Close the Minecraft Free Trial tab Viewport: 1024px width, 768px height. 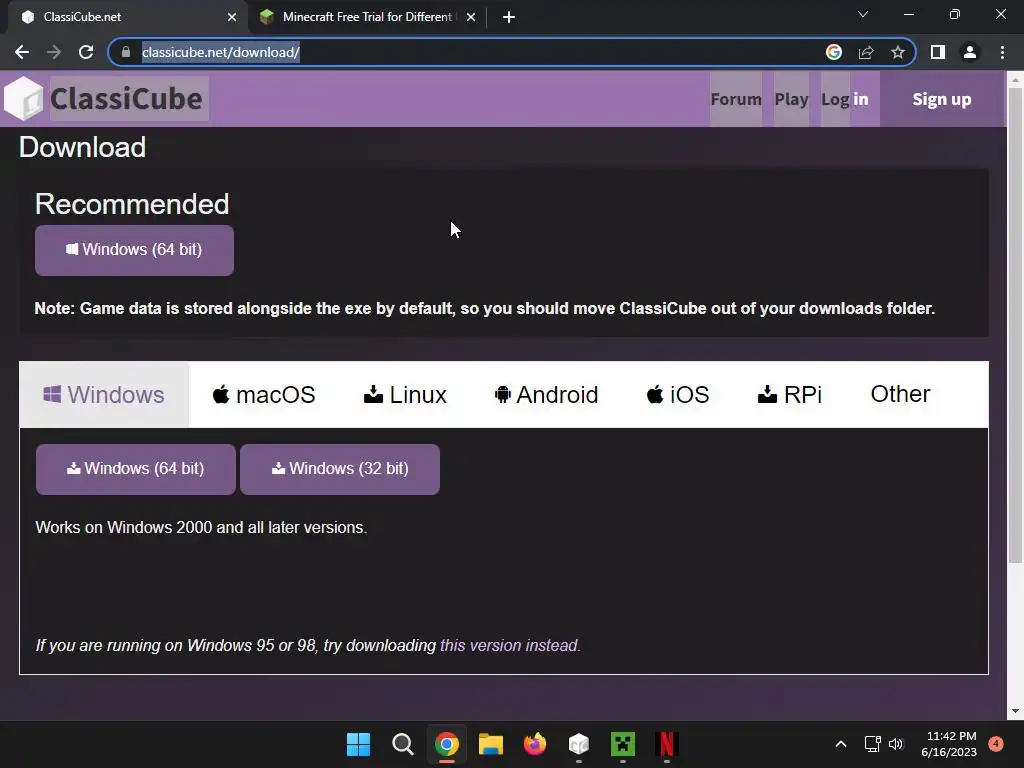click(471, 17)
